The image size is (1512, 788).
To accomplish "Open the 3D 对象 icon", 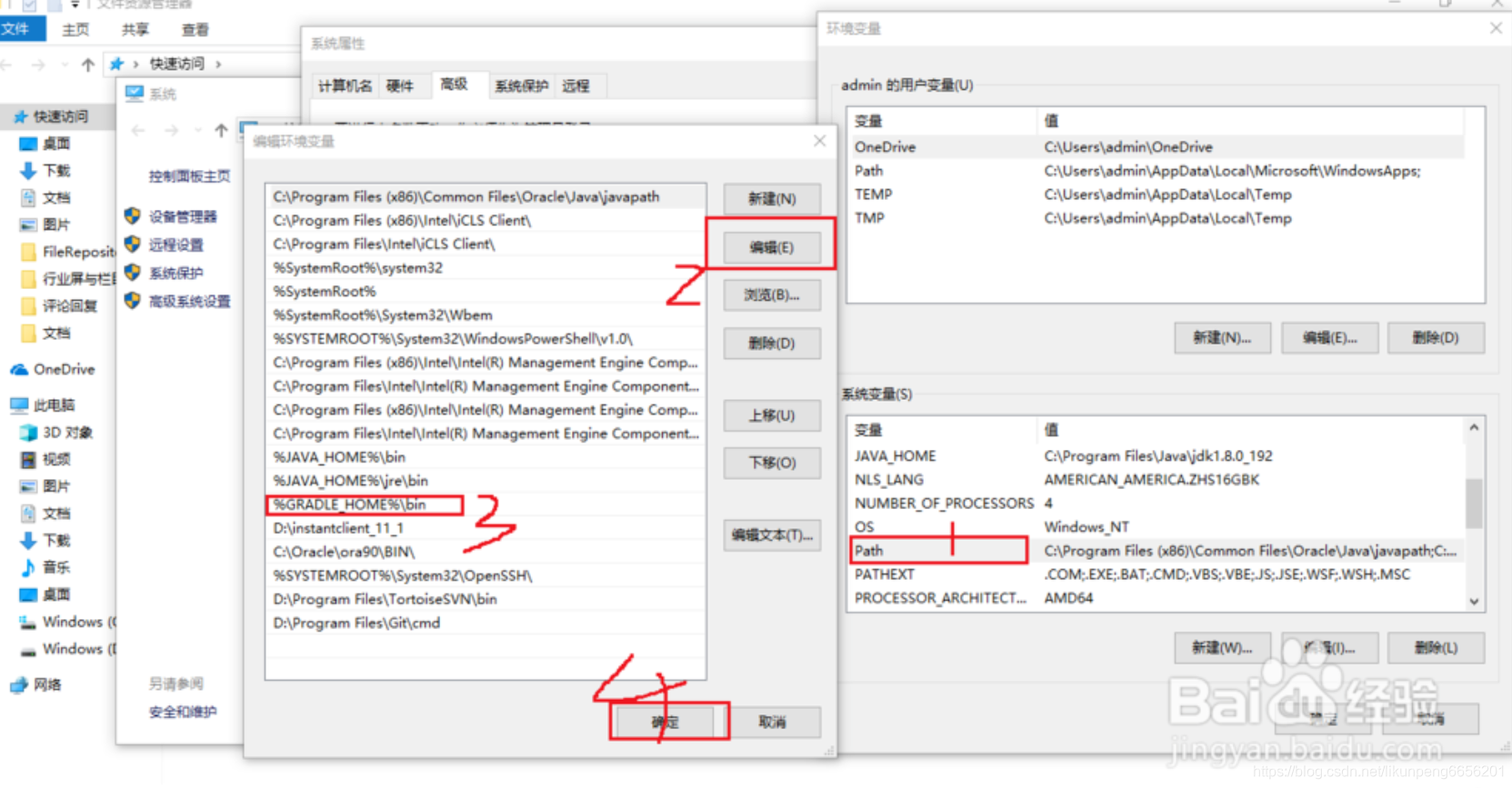I will [x=28, y=433].
